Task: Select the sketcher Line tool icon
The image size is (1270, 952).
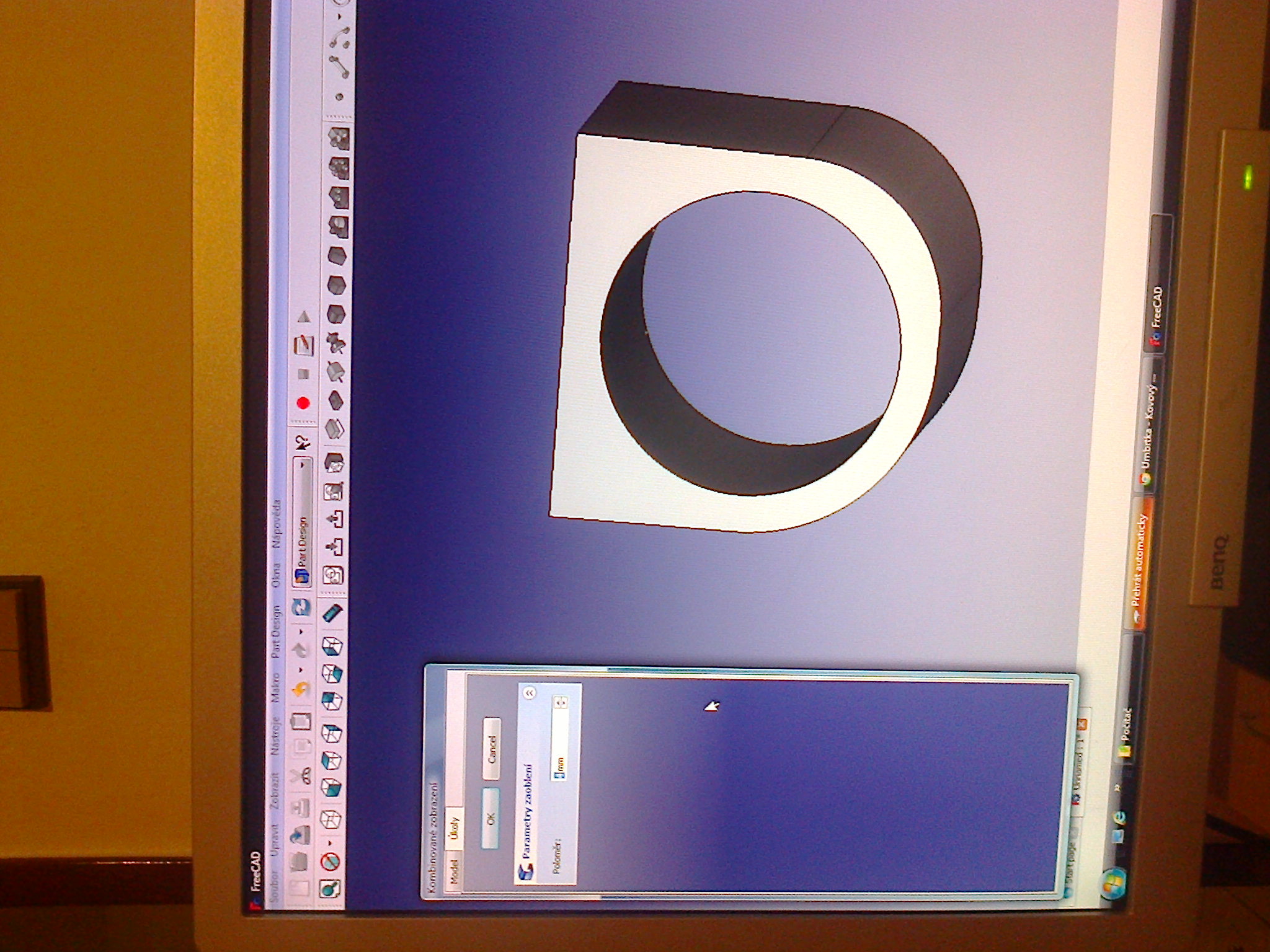Action: 338,68
